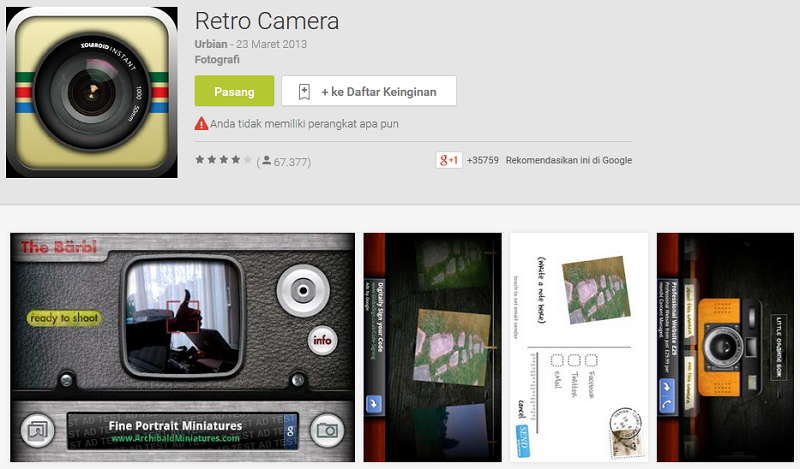Click the blue arrow icon in gallery screenshot
This screenshot has height=469, width=800.
374,404
